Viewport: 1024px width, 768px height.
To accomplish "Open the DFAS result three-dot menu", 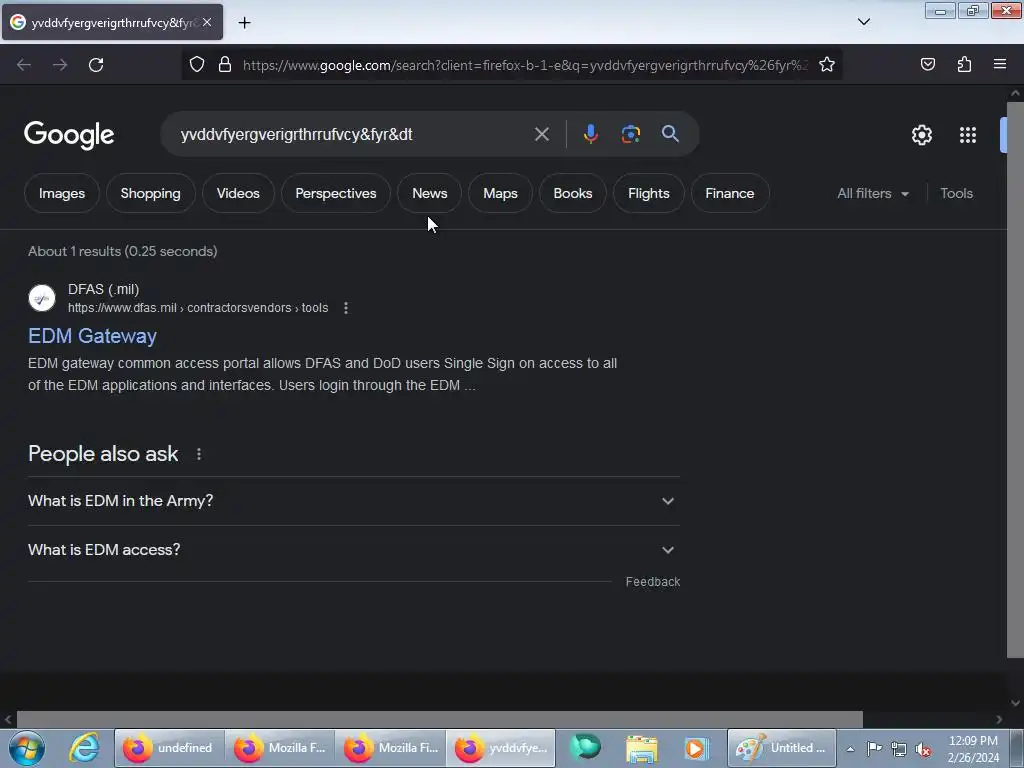I will [345, 308].
